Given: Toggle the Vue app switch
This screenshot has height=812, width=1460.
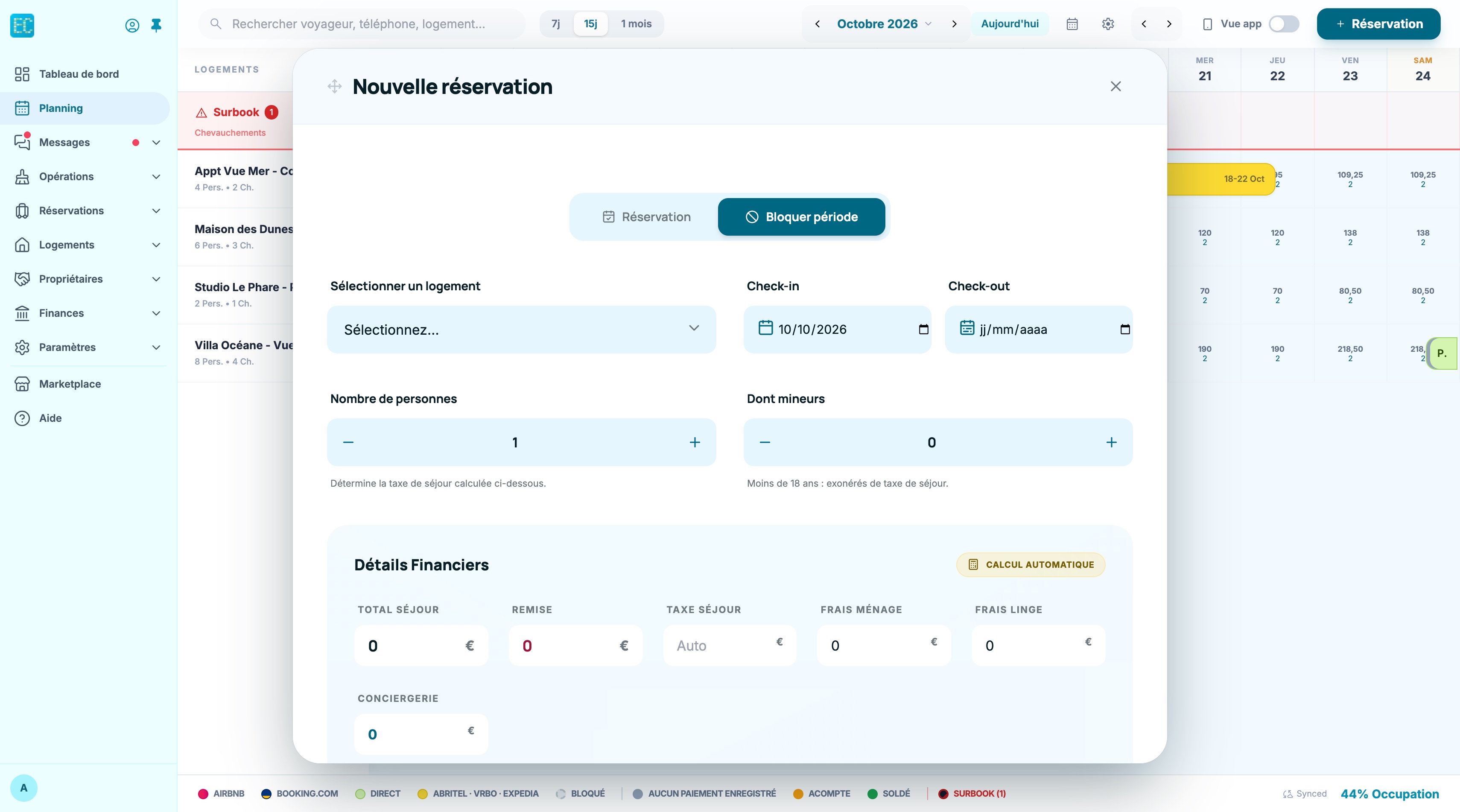Looking at the screenshot, I should pyautogui.click(x=1283, y=24).
